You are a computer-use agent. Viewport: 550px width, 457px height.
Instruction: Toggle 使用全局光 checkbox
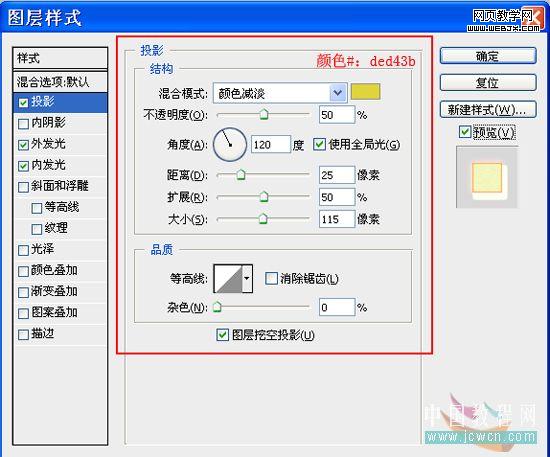pos(319,144)
